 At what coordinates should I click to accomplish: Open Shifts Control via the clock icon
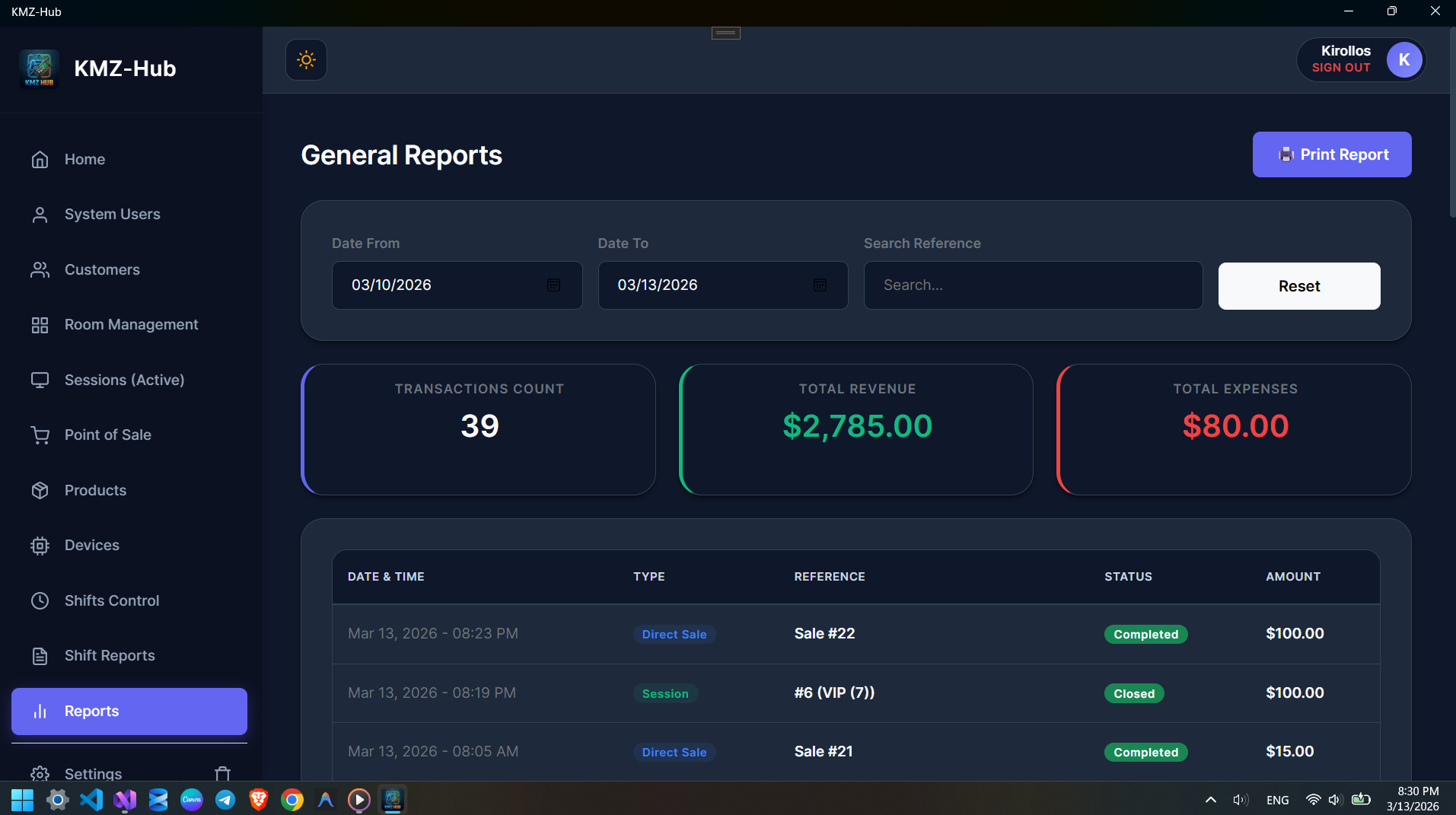point(40,600)
